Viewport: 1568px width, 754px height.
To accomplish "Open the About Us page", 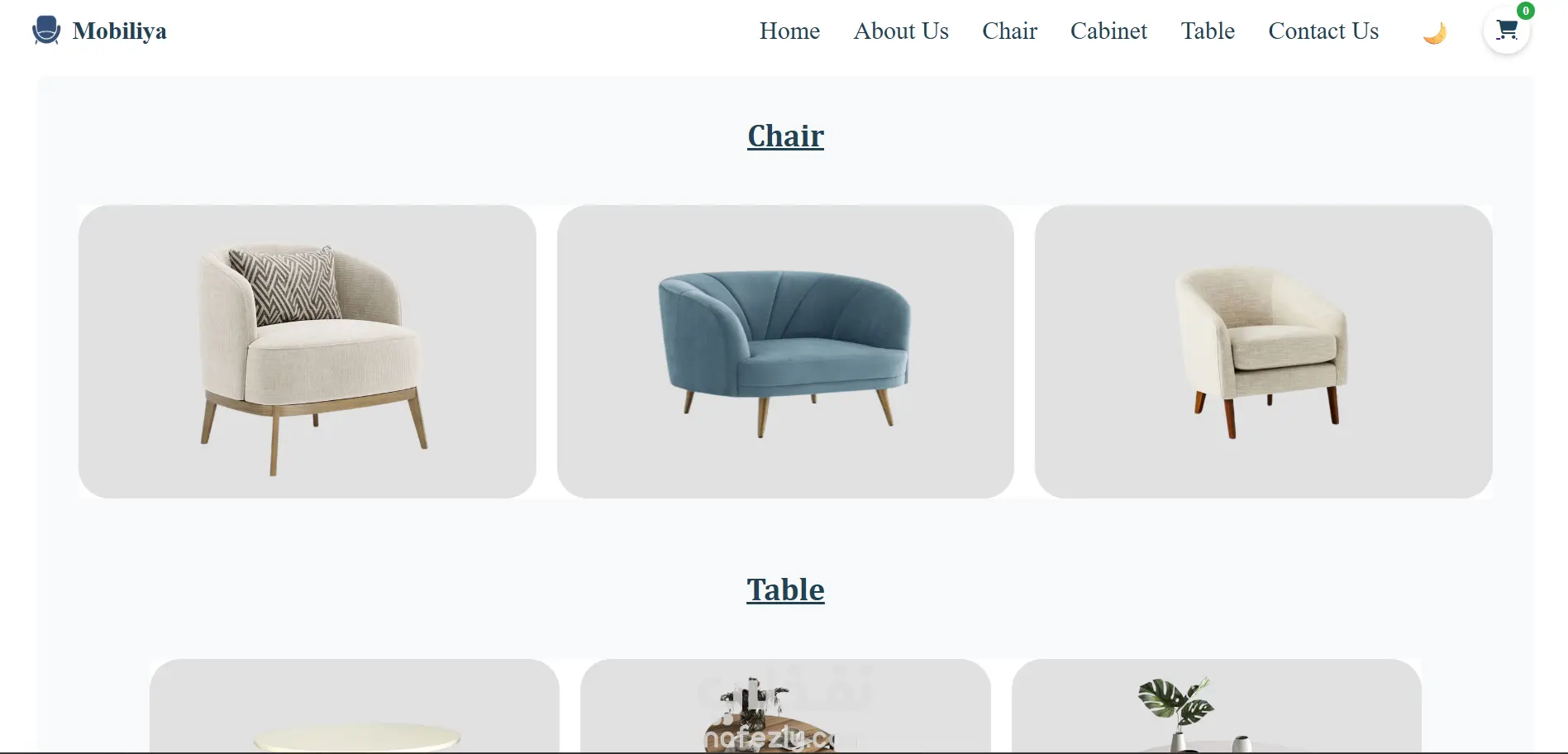I will [x=901, y=31].
